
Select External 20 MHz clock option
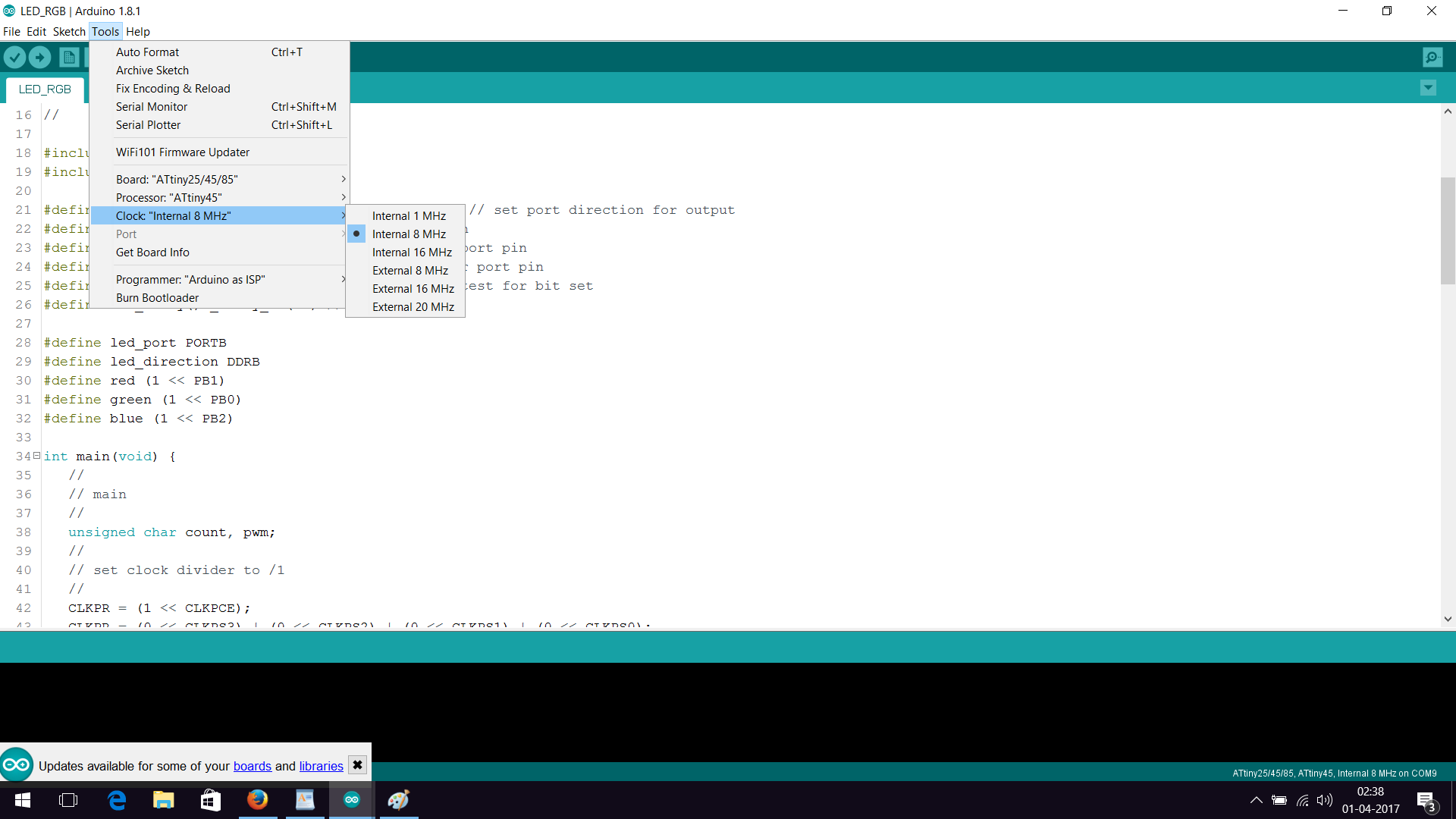tap(405, 307)
